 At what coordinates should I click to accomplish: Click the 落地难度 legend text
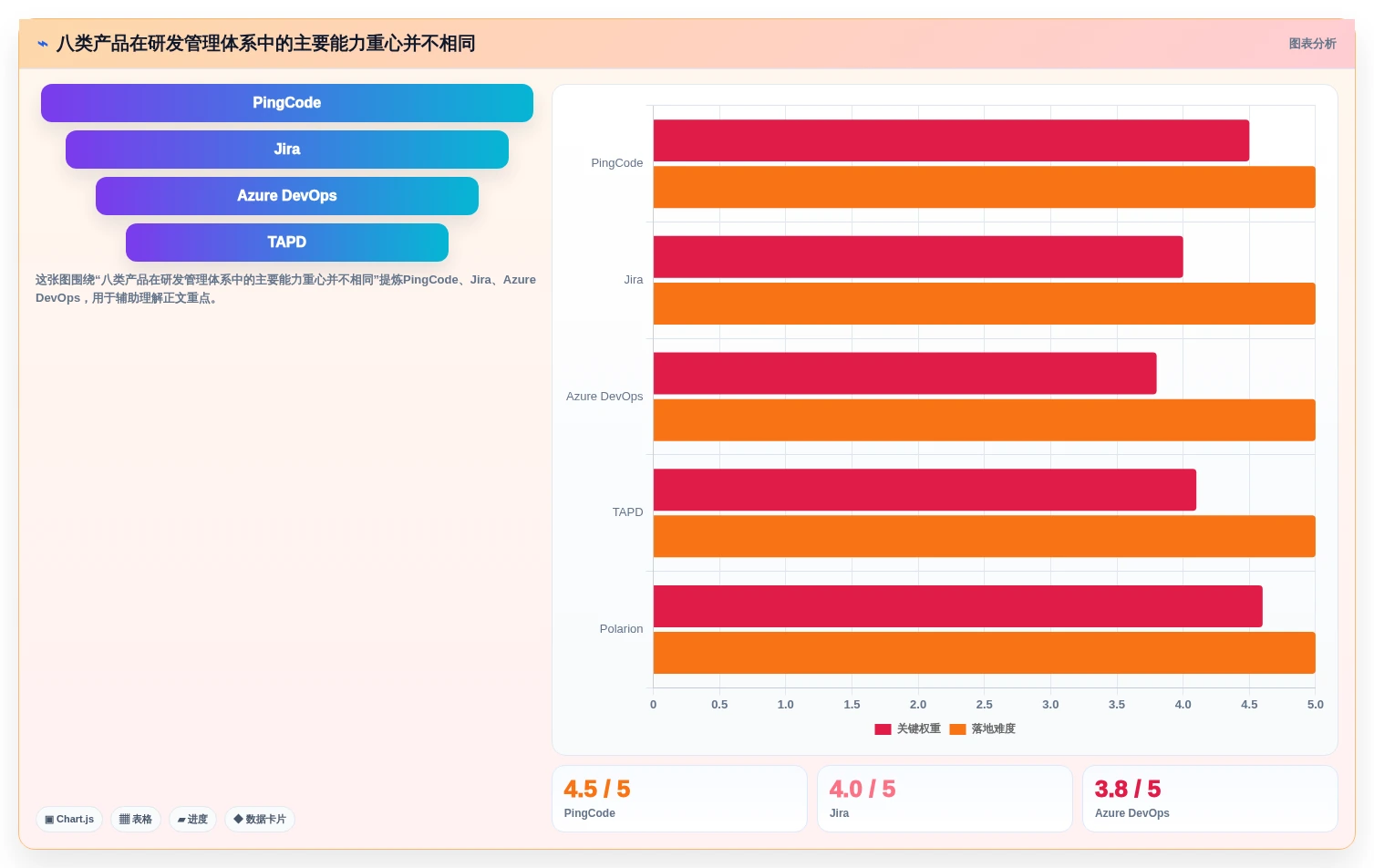[993, 729]
